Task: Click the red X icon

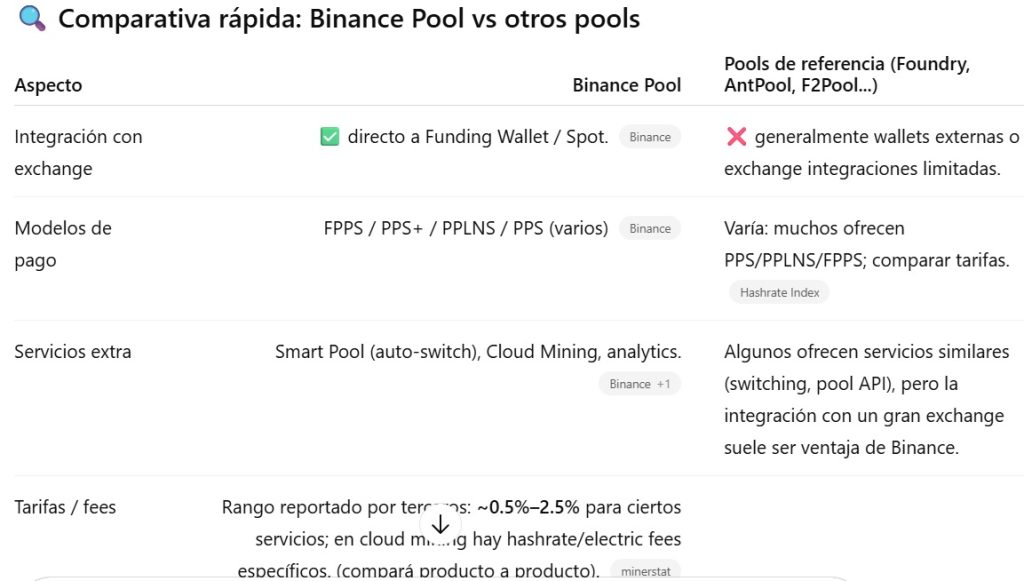Action: pos(735,137)
